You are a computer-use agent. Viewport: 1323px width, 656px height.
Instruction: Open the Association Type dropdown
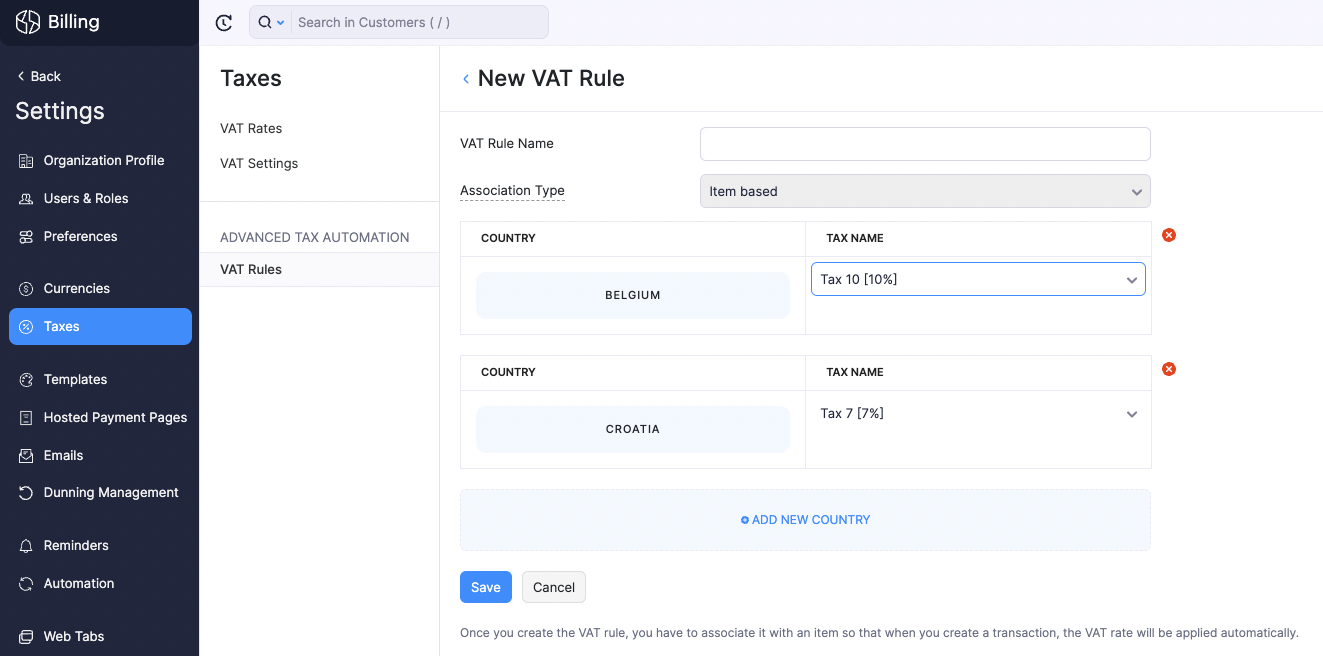pos(924,191)
